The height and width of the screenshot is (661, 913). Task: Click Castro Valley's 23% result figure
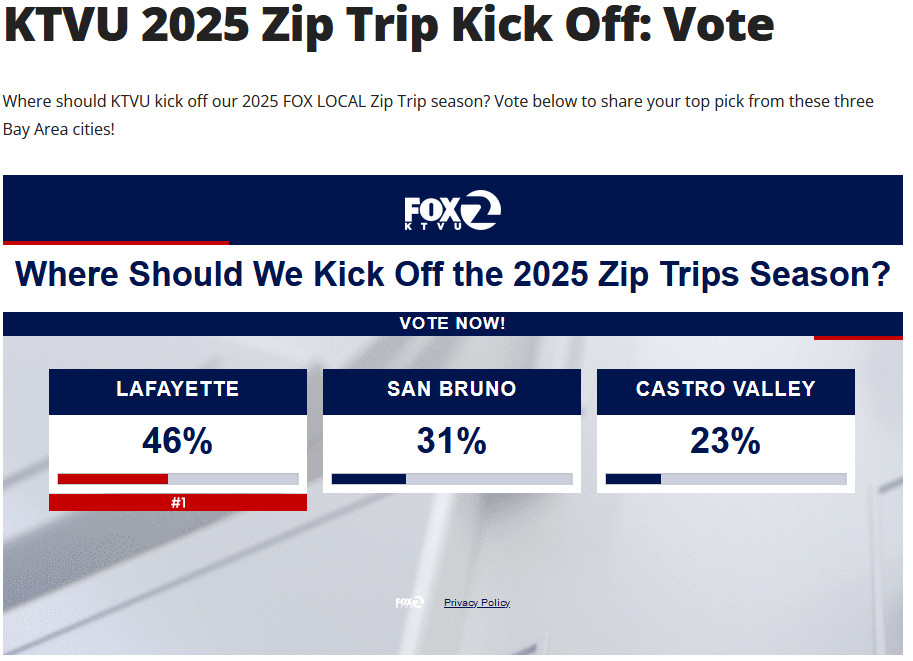[x=726, y=441]
